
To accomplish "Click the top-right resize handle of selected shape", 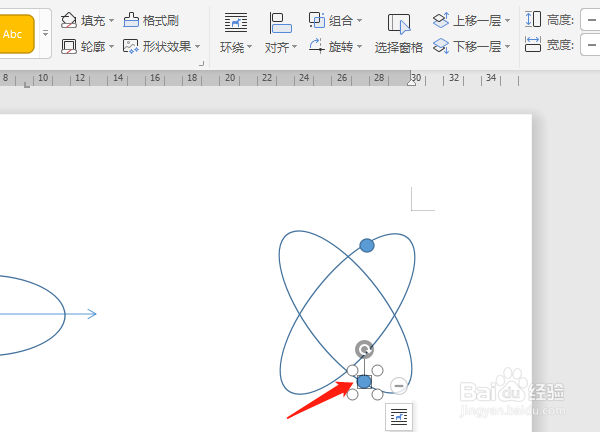I will pos(377,370).
